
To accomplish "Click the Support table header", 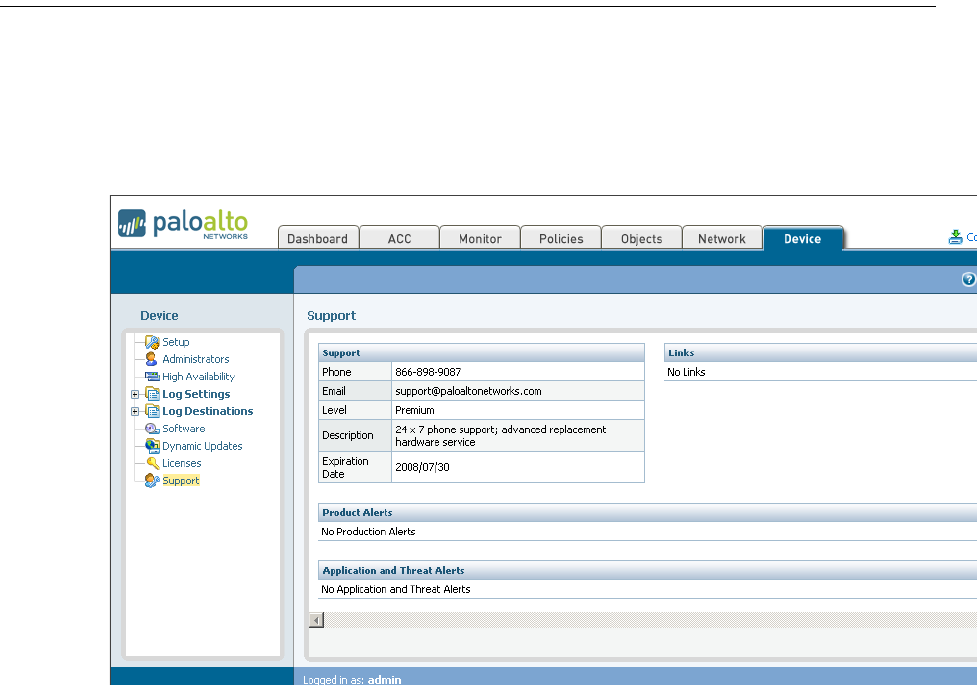I will click(481, 353).
